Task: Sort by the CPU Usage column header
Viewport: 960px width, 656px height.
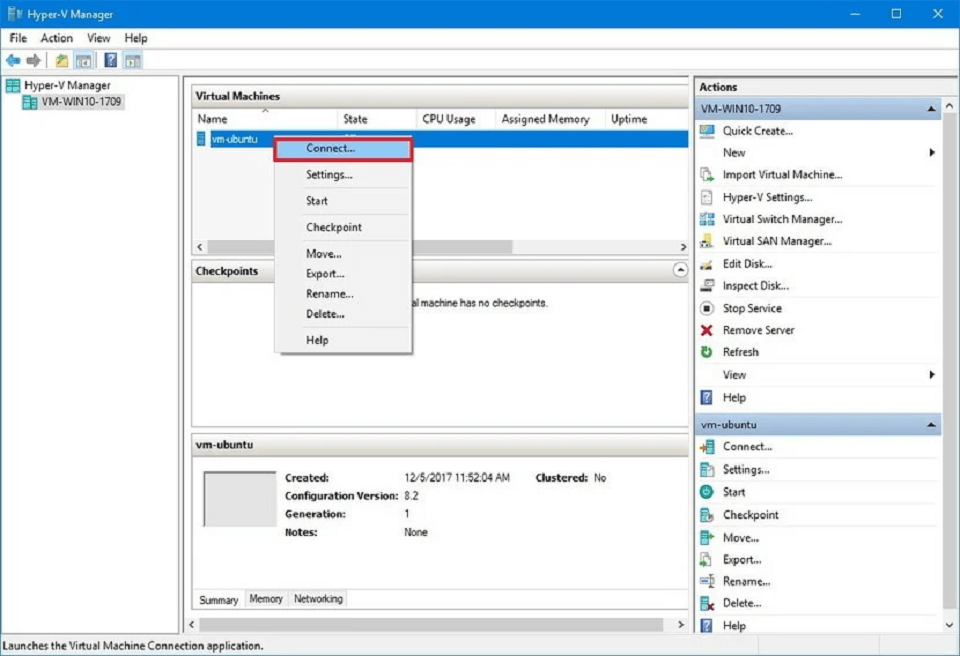Action: 456,119
